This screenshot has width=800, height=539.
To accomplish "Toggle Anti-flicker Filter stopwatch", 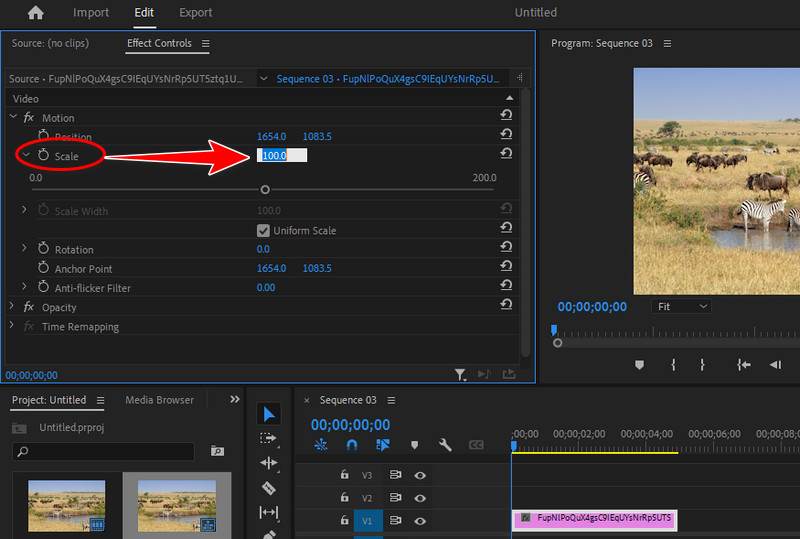I will (43, 287).
